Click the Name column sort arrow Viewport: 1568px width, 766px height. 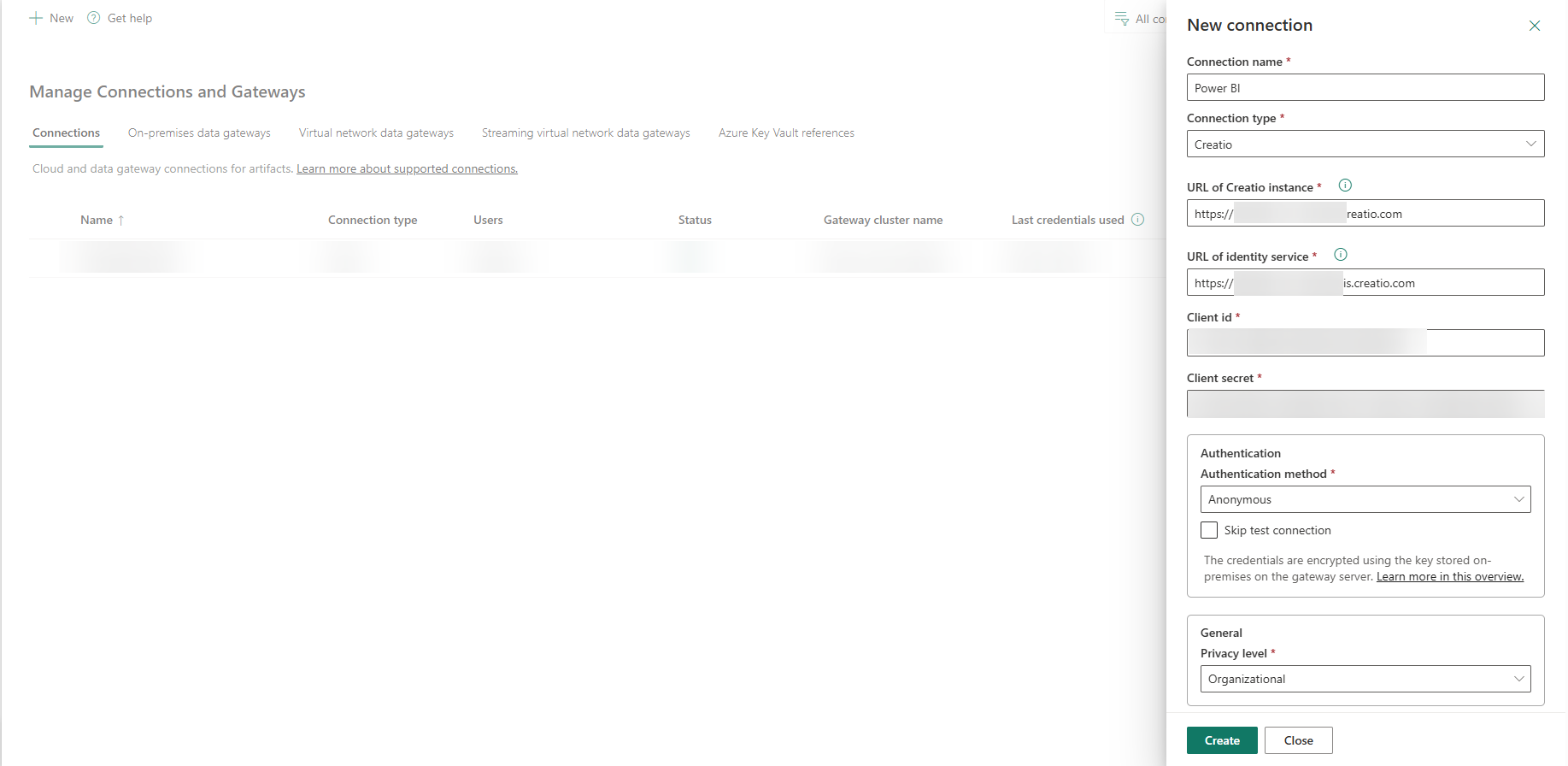coord(121,220)
